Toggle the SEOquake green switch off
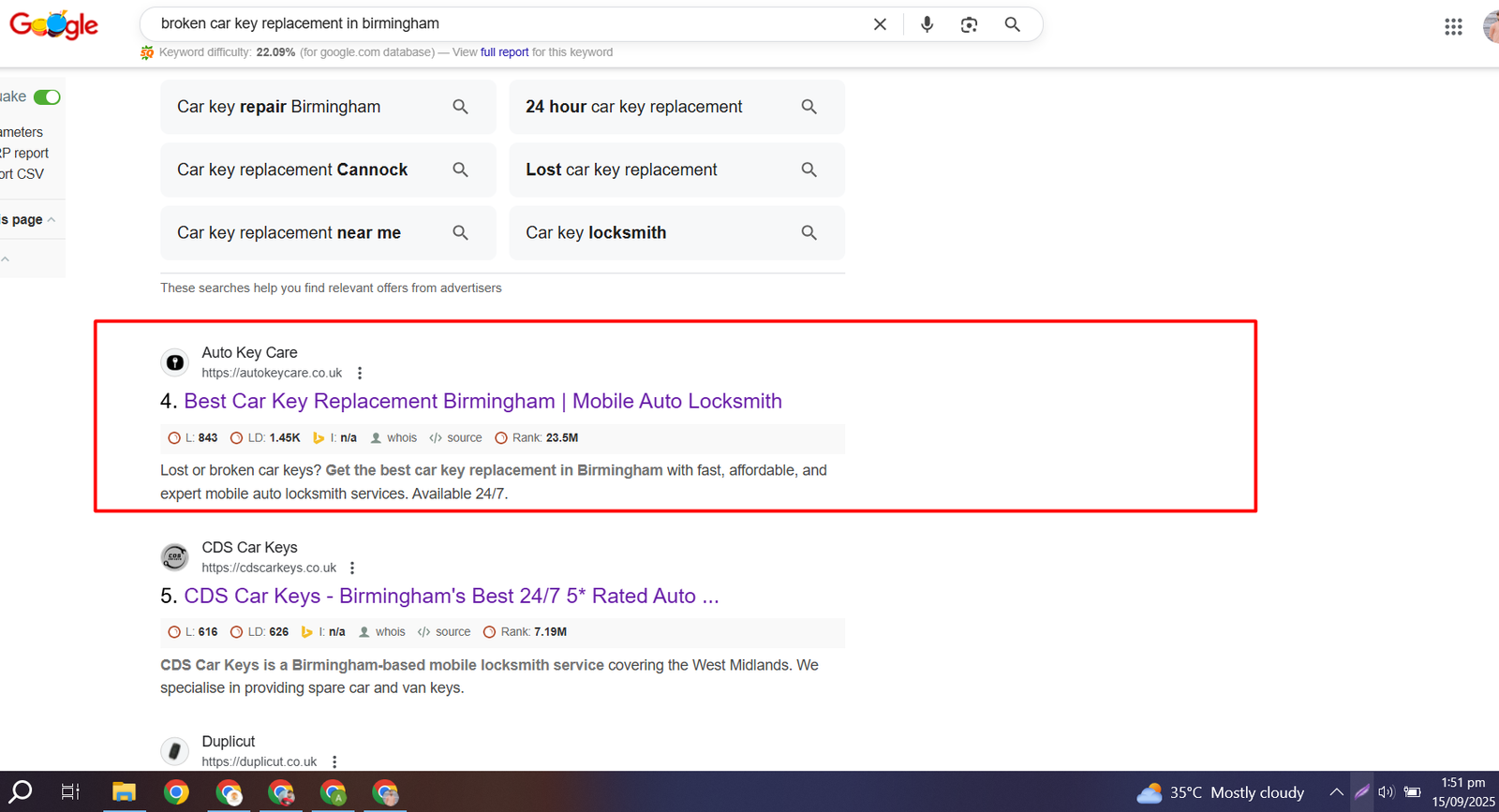The image size is (1499, 812). click(x=47, y=97)
